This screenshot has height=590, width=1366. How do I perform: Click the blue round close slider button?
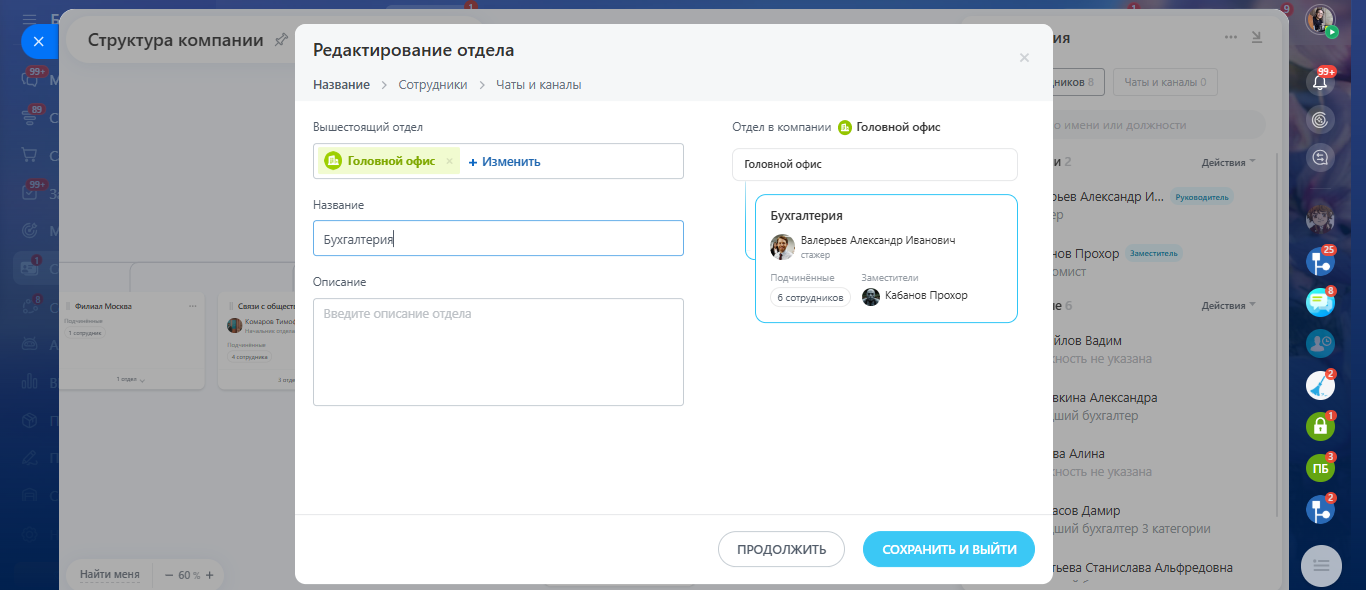pos(38,42)
